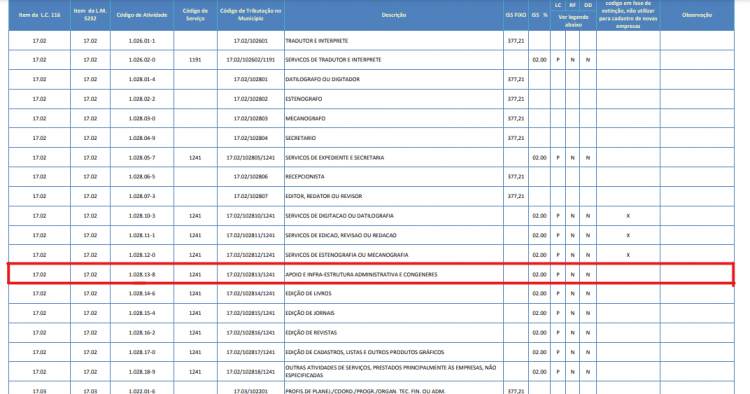Select activity code 1.028.11-1

[142, 236]
